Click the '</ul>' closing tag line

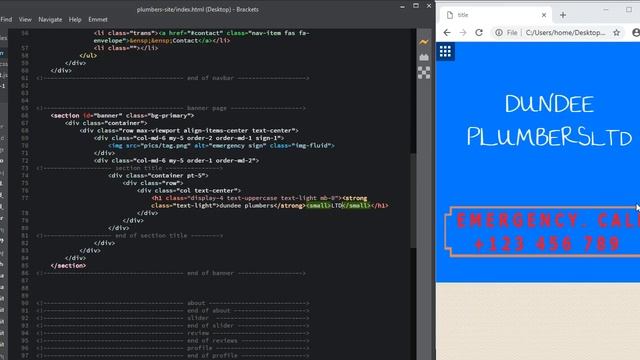[x=88, y=56]
